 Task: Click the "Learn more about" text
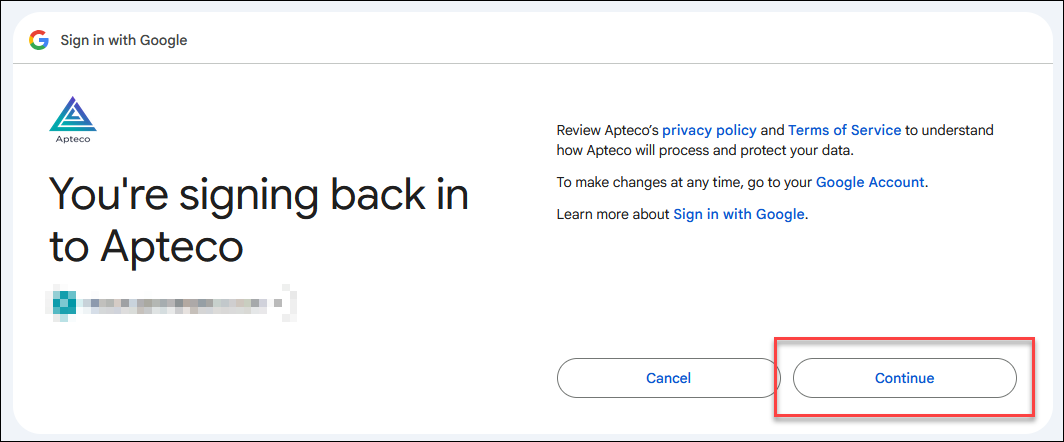[613, 215]
